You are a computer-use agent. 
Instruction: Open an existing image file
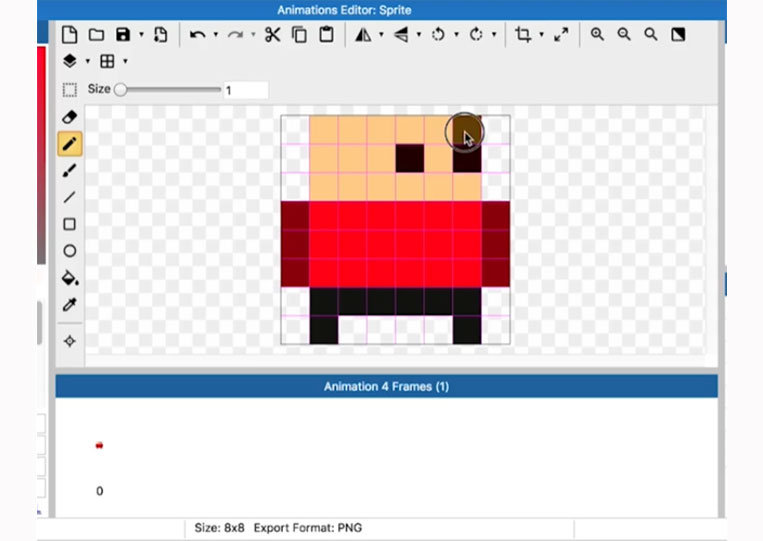(x=96, y=35)
